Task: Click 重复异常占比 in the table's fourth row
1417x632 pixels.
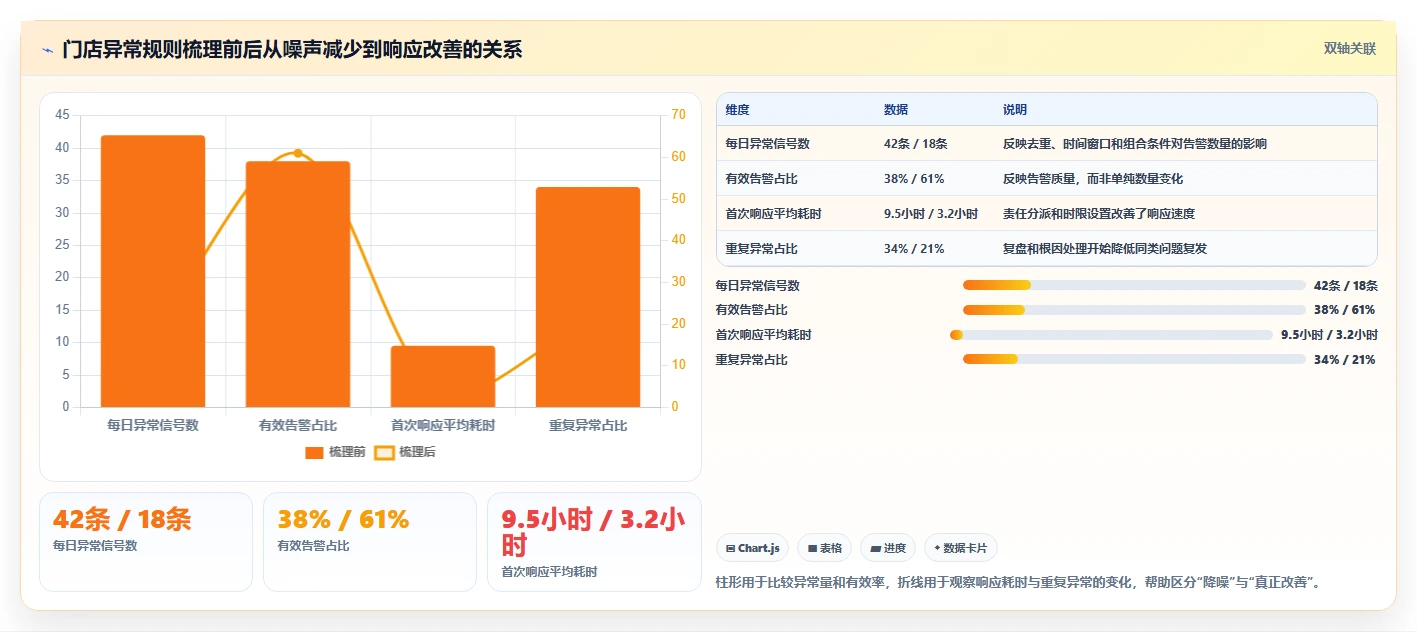Action: tap(762, 249)
